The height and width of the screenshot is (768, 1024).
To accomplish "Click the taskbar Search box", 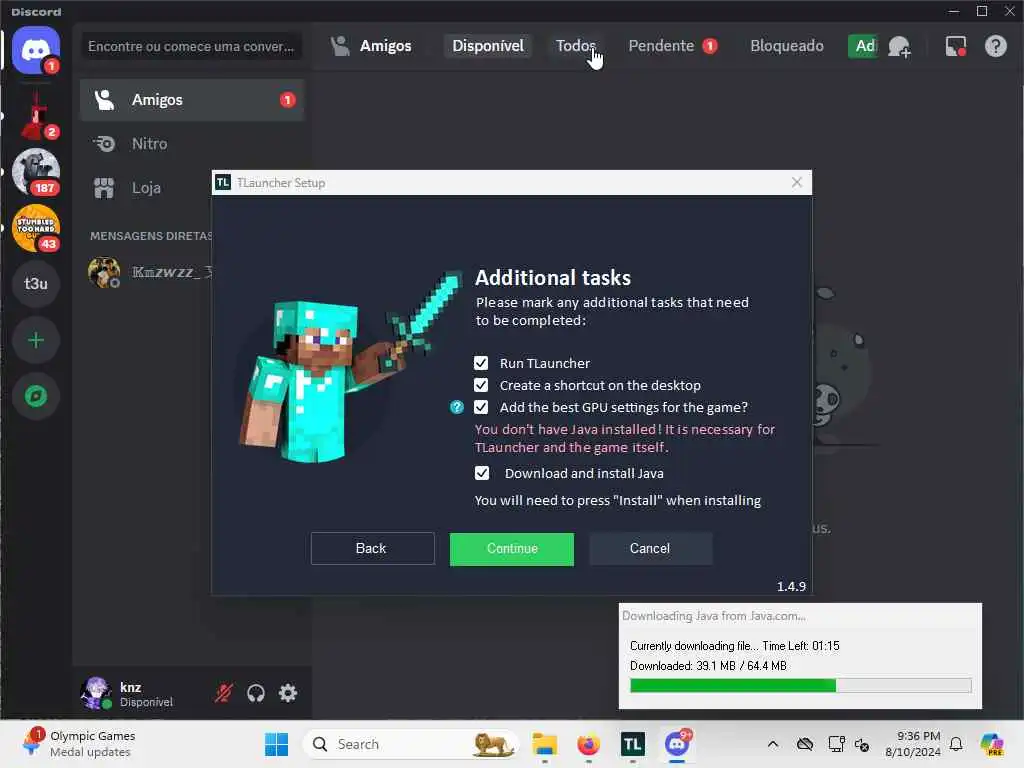I will 410,744.
